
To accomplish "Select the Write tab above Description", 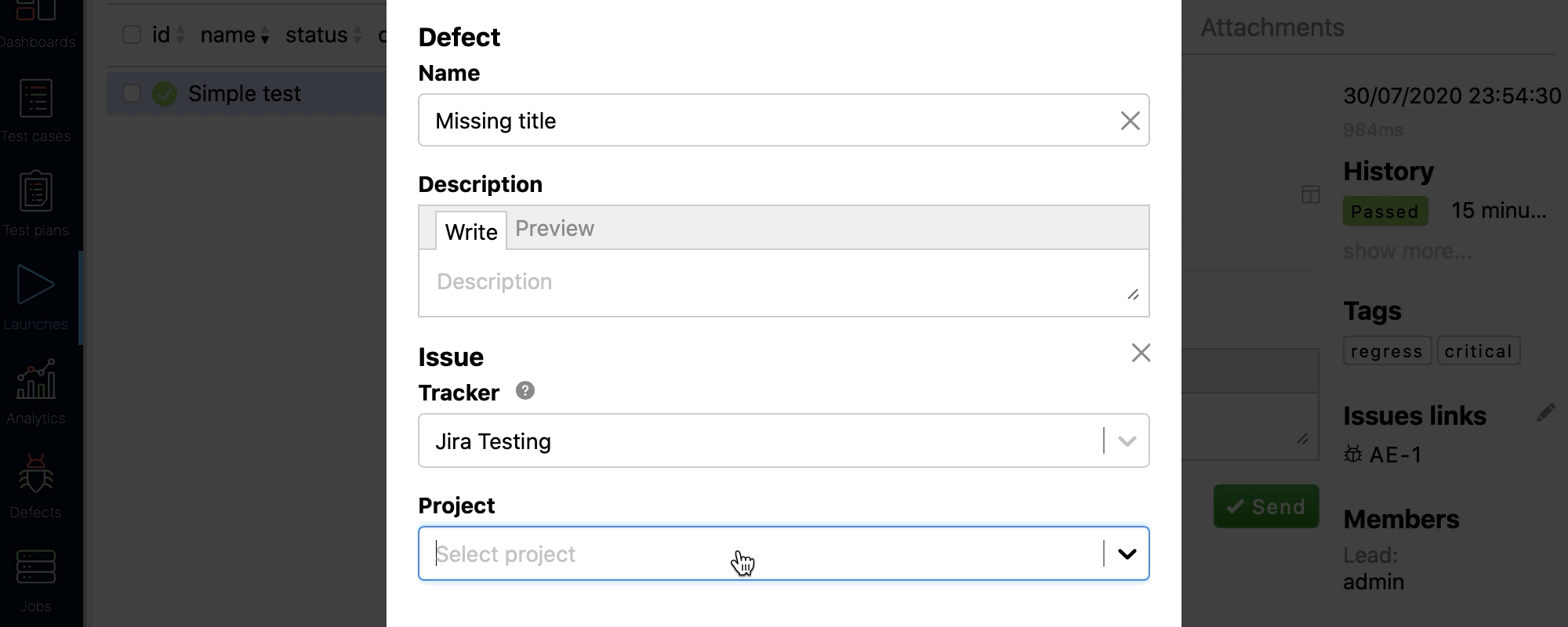I will tap(470, 231).
